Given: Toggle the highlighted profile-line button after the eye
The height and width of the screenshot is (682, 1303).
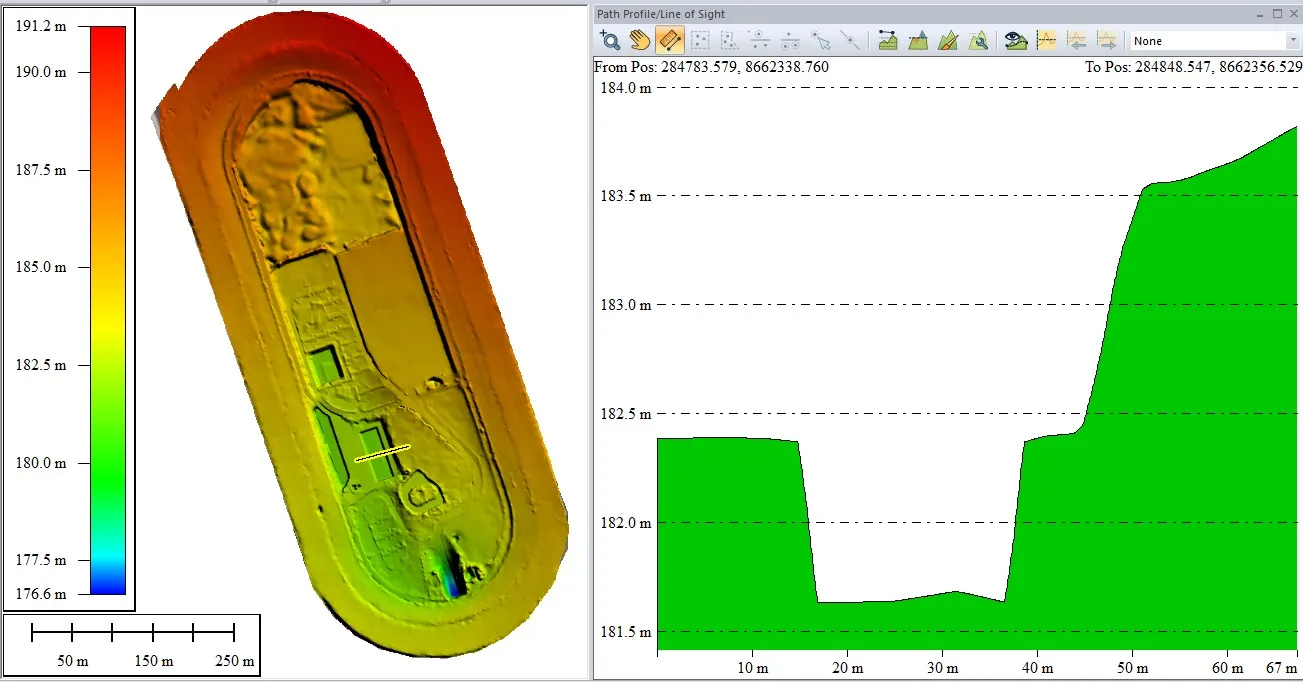Looking at the screenshot, I should pos(1046,41).
